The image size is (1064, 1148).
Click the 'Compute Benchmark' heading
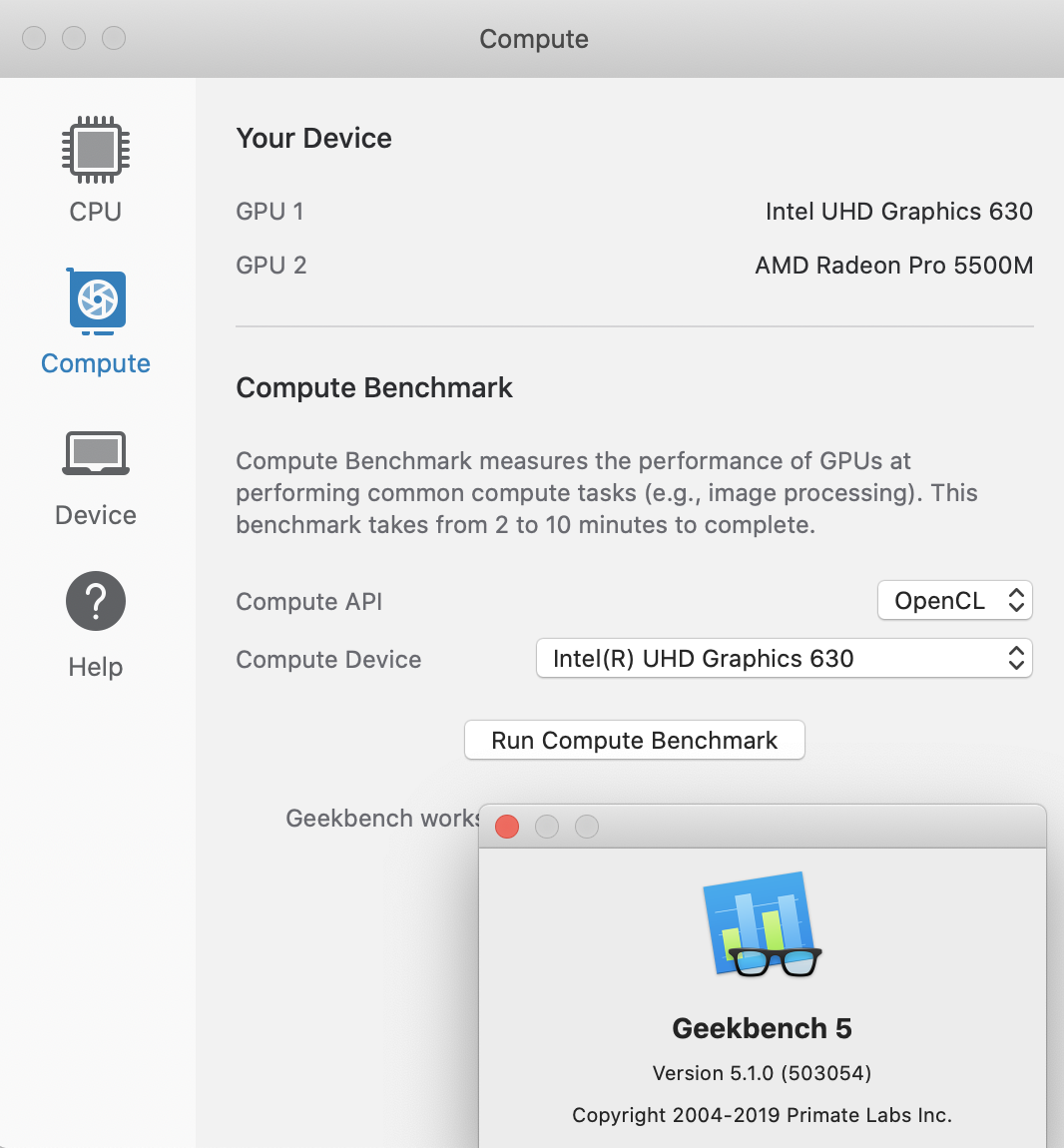pos(374,388)
